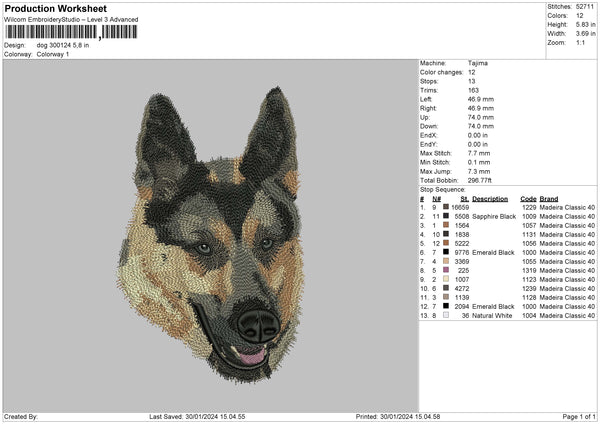The width and height of the screenshot is (600, 424).
Task: Select the row 6 Emerald Black swatch
Action: click(x=446, y=252)
